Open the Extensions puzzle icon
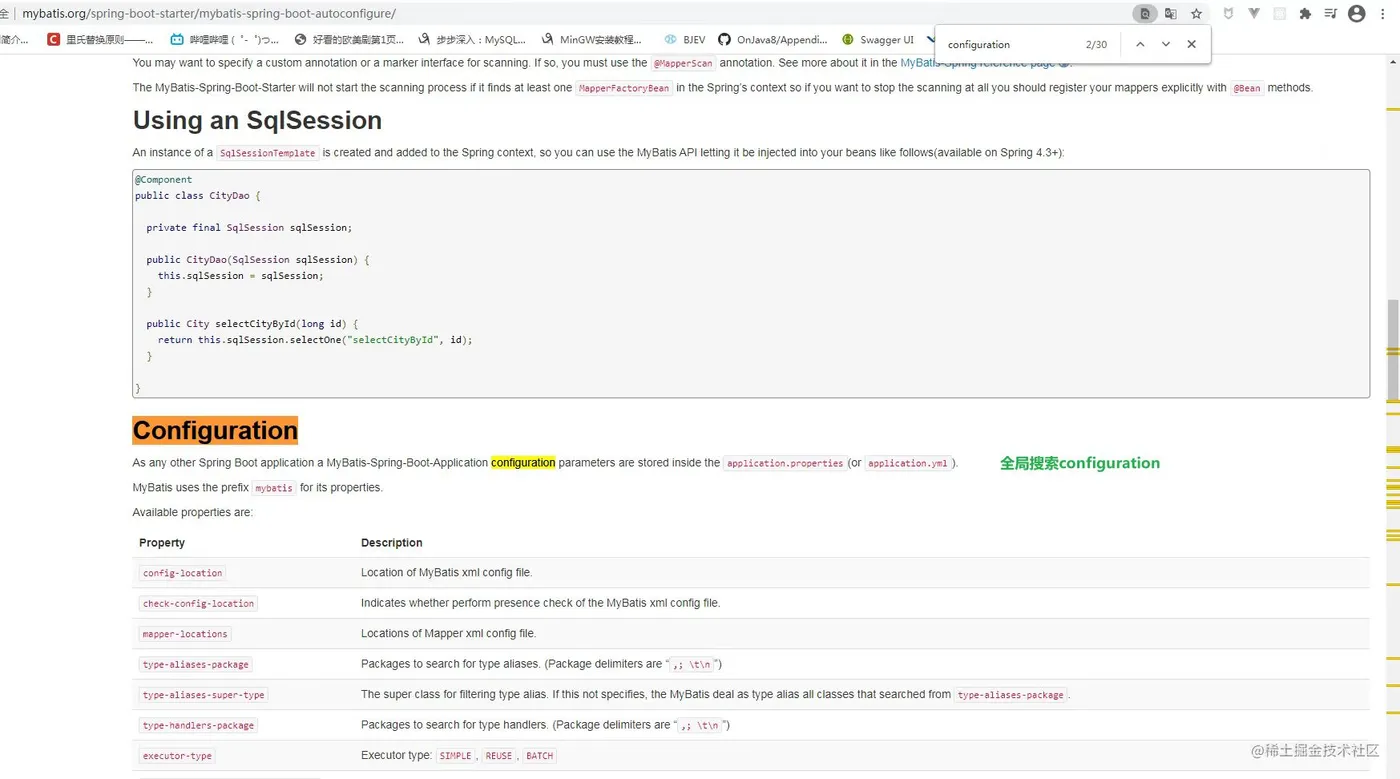Screen dimensions: 1400x779 click(1305, 14)
